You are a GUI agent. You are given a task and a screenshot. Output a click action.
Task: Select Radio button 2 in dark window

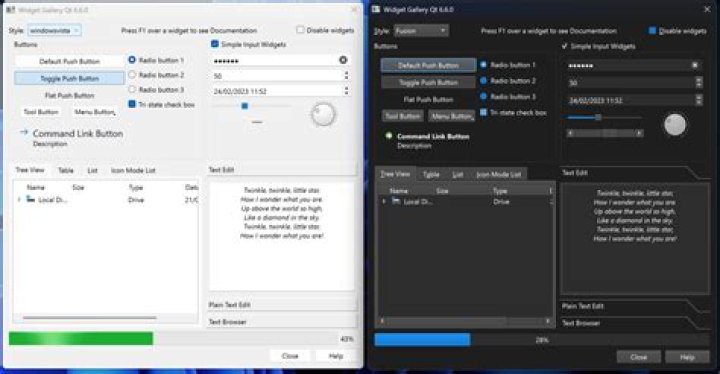tap(483, 81)
